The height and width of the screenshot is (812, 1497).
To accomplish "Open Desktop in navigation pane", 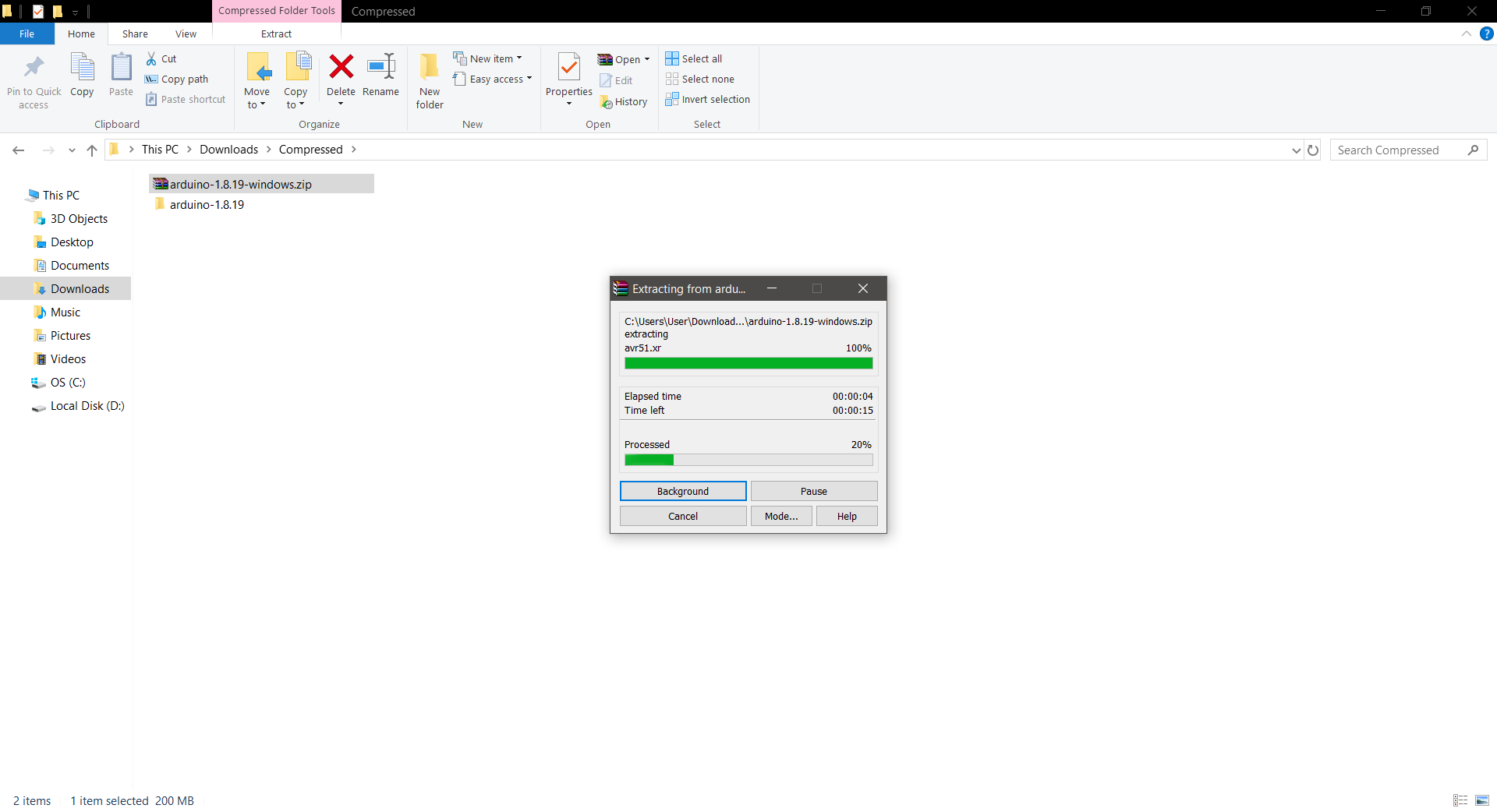I will pyautogui.click(x=72, y=242).
